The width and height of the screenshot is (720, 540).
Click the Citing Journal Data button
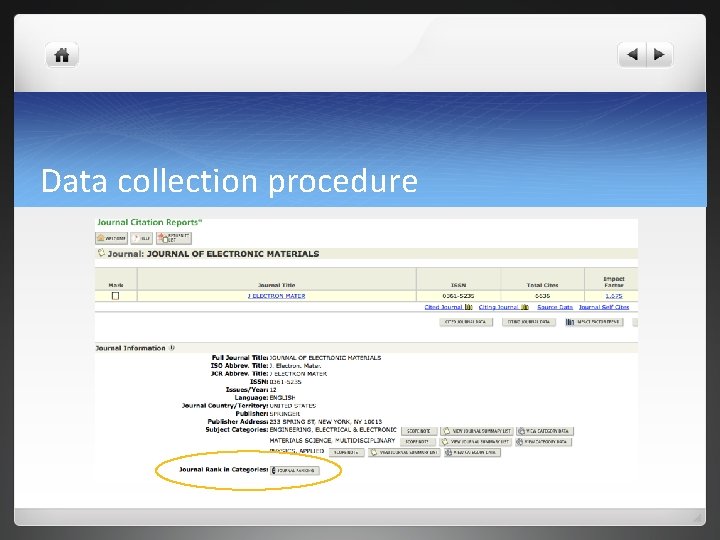(529, 322)
